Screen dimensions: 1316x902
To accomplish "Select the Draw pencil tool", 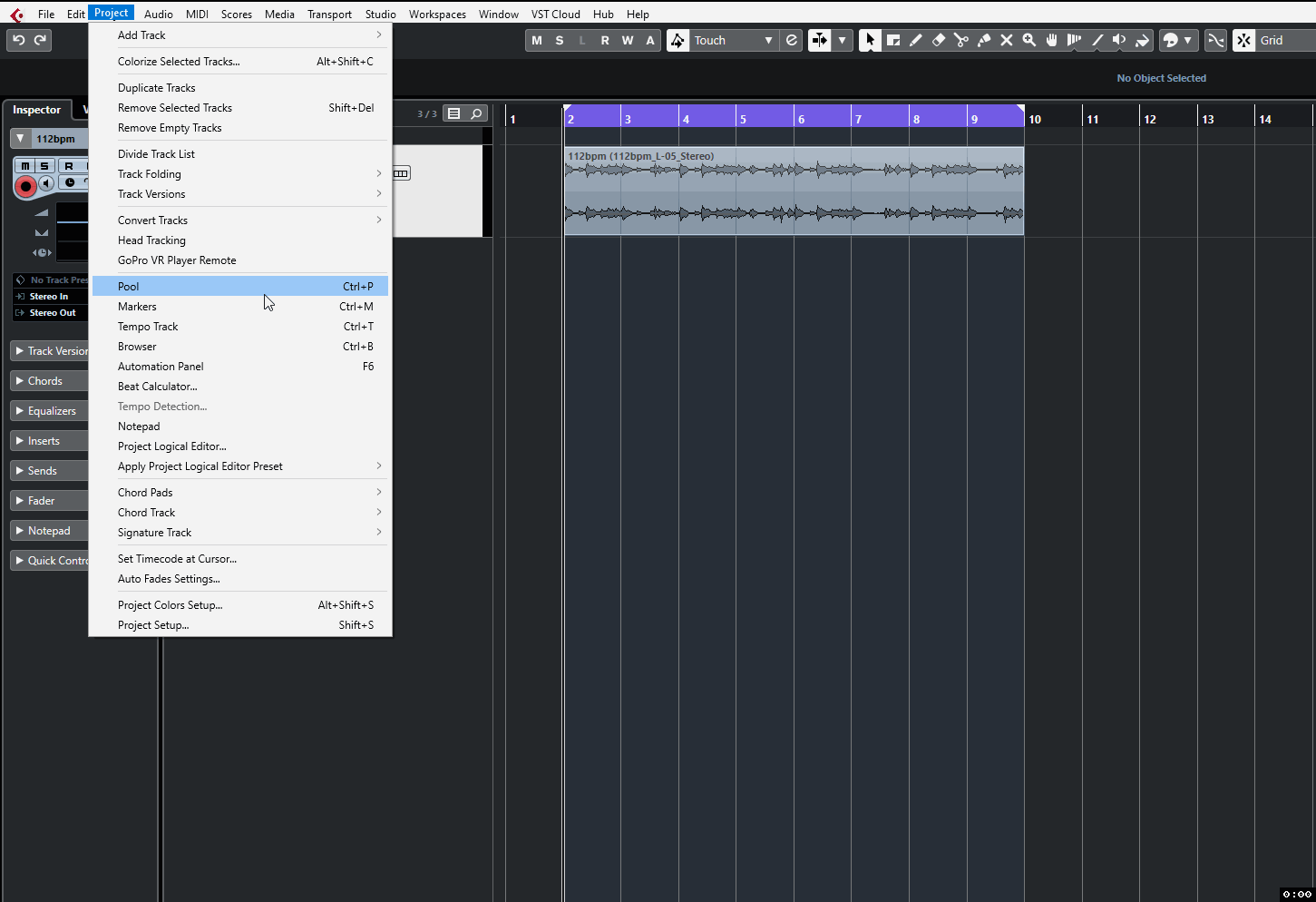I will click(916, 40).
